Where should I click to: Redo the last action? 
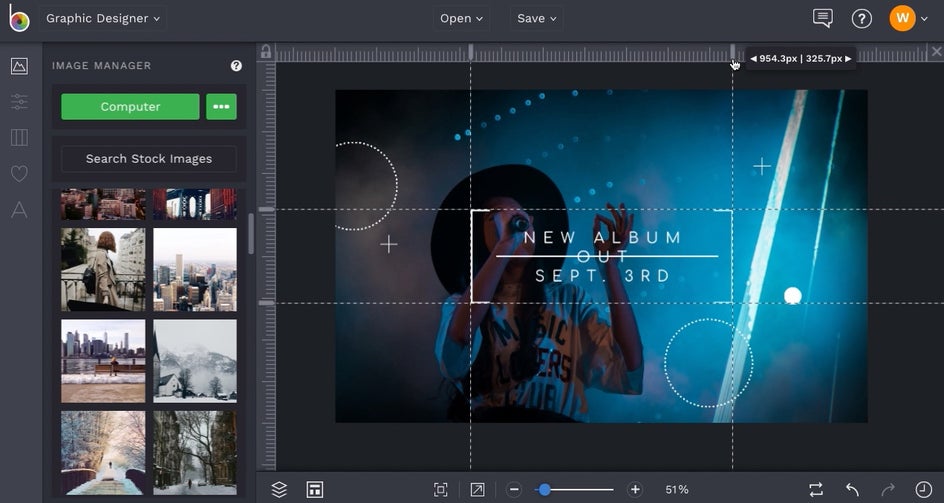pyautogui.click(x=888, y=489)
